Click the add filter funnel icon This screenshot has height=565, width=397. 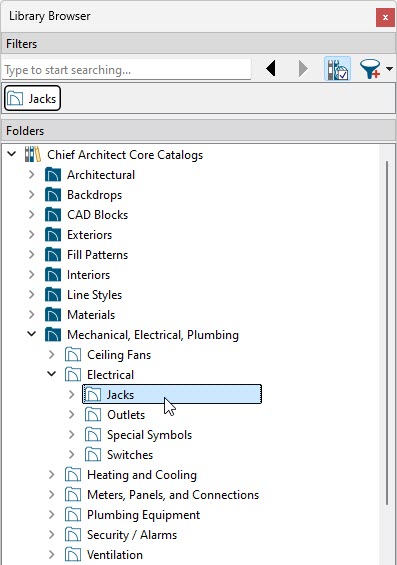pos(370,68)
